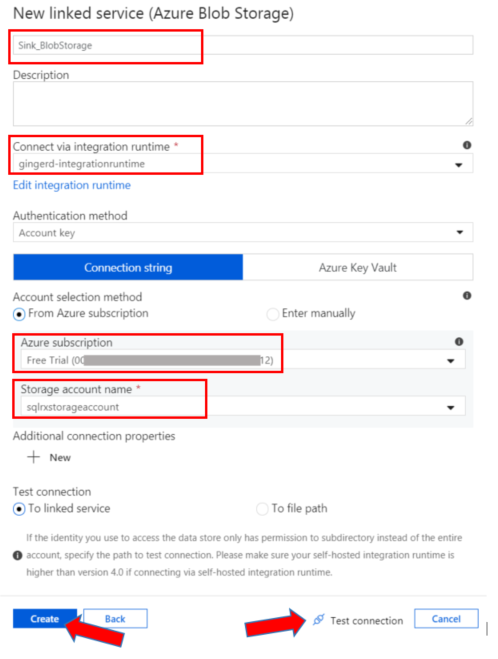Click the Create button
The image size is (498, 659).
[45, 619]
